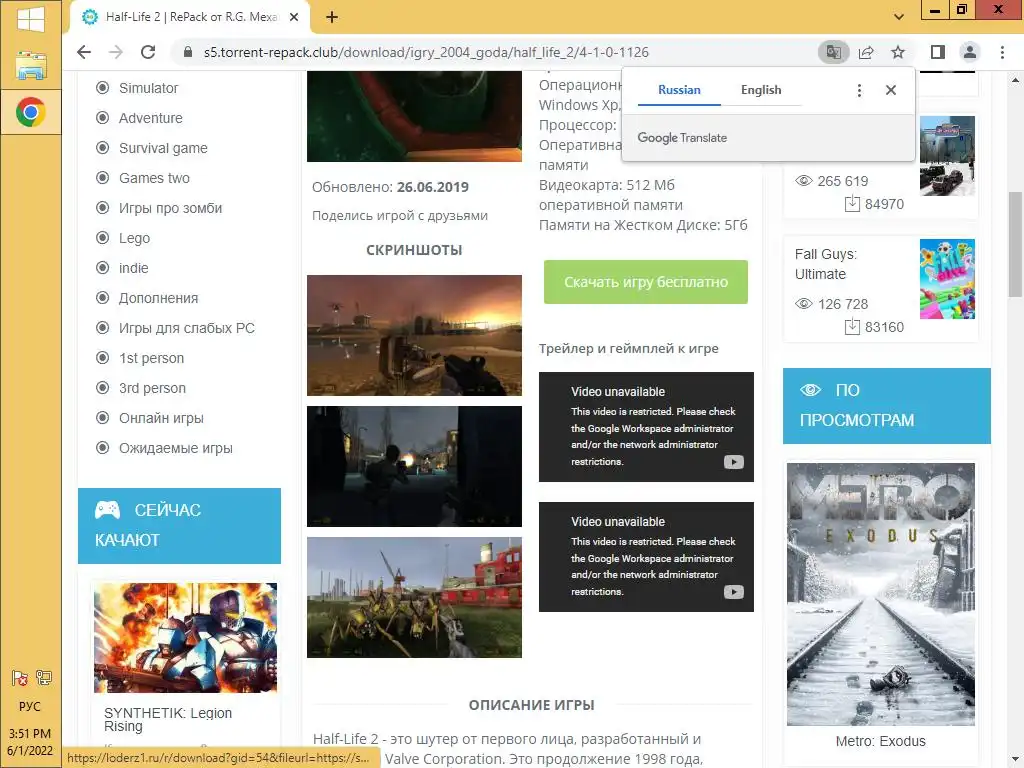
Task: Click YouTube logo on first unavailable video
Action: (733, 462)
